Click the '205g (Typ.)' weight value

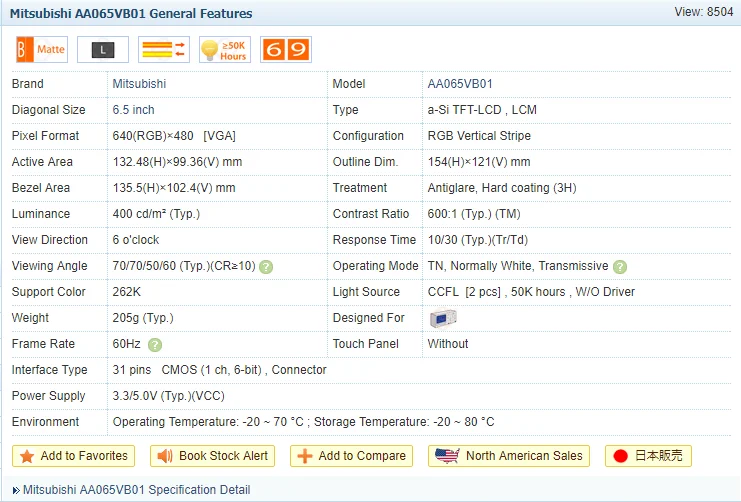[x=143, y=318]
